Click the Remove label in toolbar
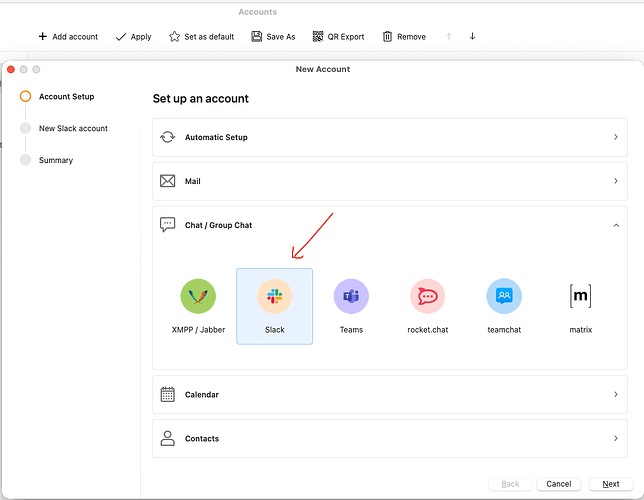644x500 pixels. click(411, 37)
